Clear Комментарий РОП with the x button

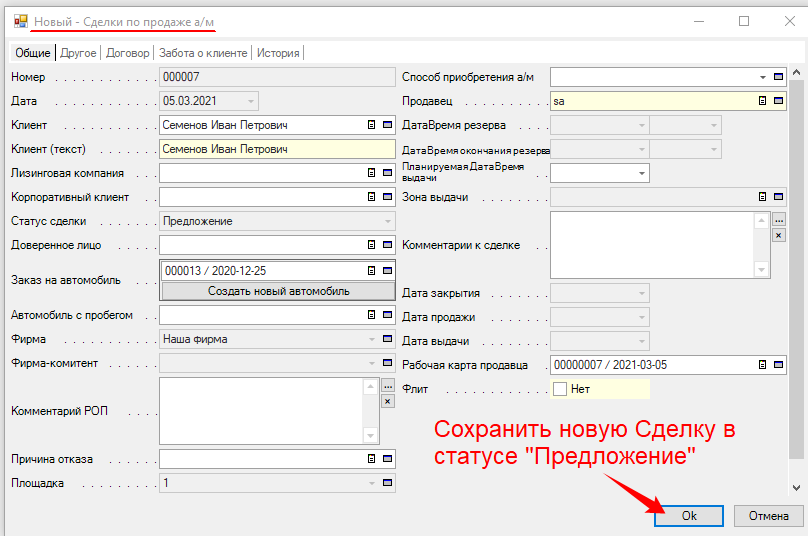388,401
